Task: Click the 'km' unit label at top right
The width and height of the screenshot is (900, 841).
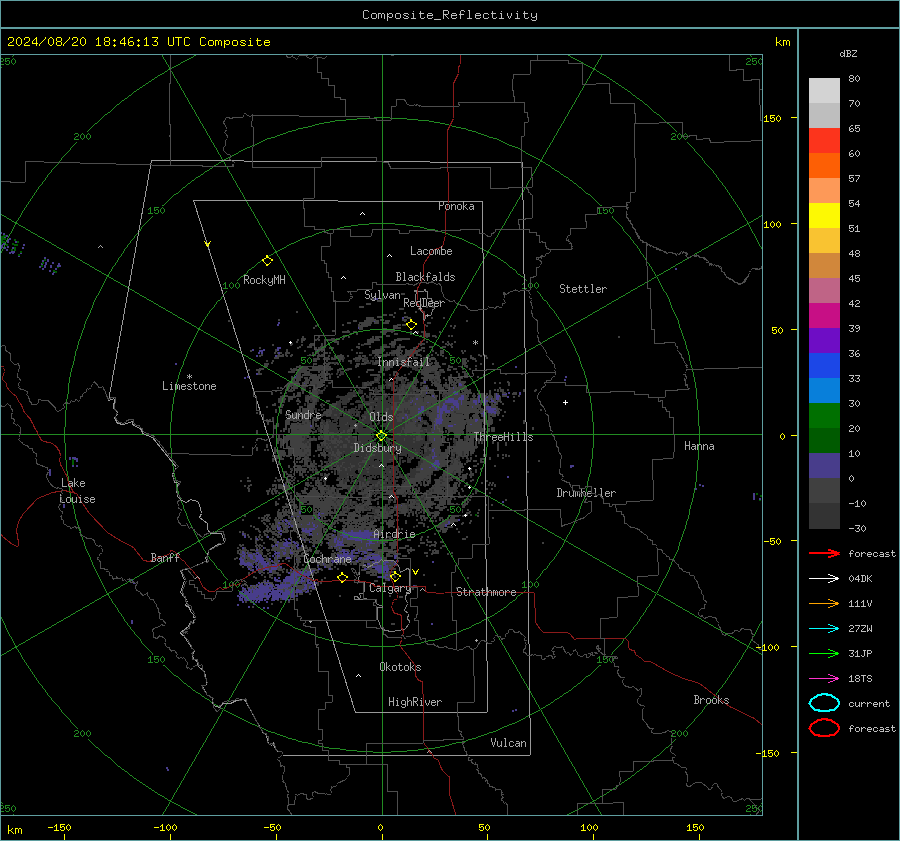Action: (x=782, y=42)
